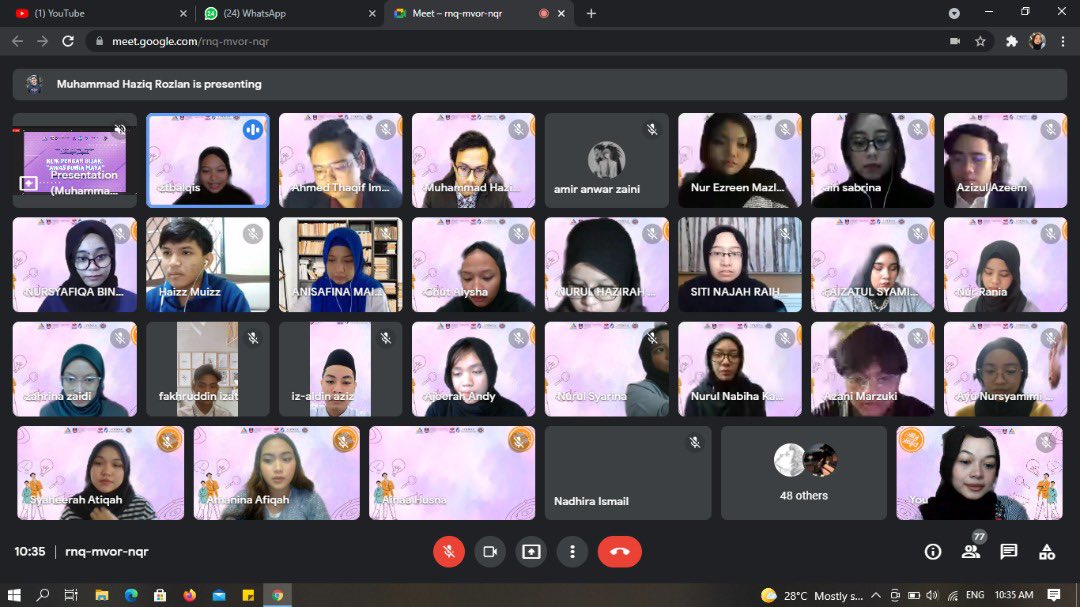Click the iz-aldin aziz video tile
The width and height of the screenshot is (1080, 607).
[x=340, y=369]
